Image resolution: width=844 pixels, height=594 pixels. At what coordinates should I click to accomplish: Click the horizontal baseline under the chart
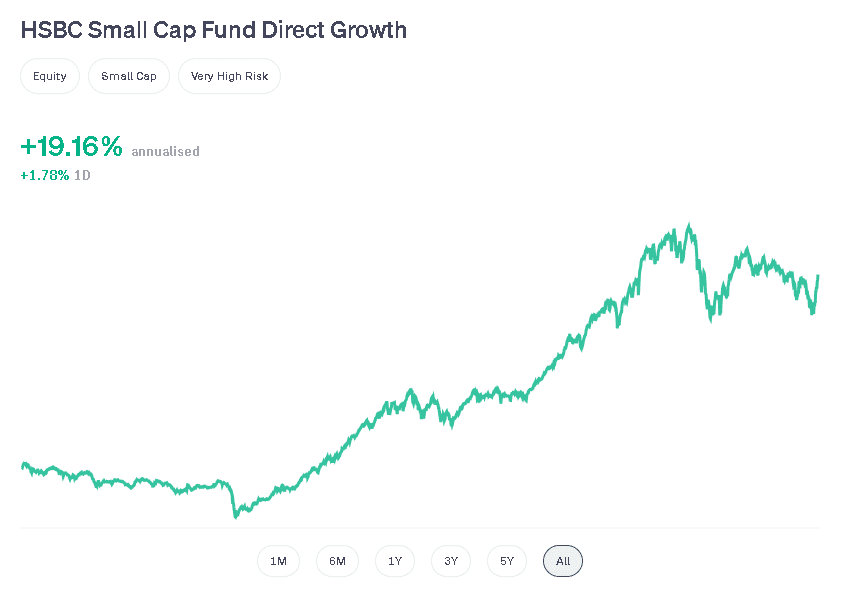(x=420, y=527)
